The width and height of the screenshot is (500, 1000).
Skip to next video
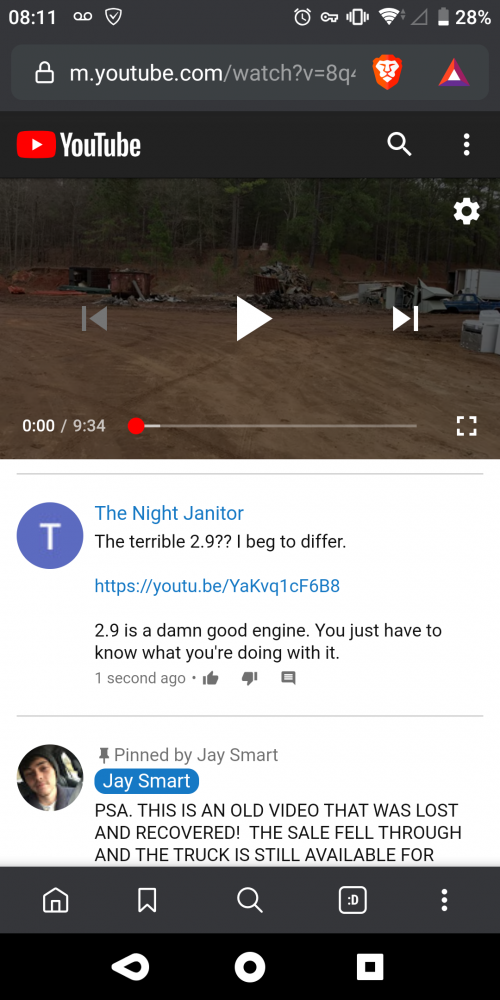(x=405, y=319)
